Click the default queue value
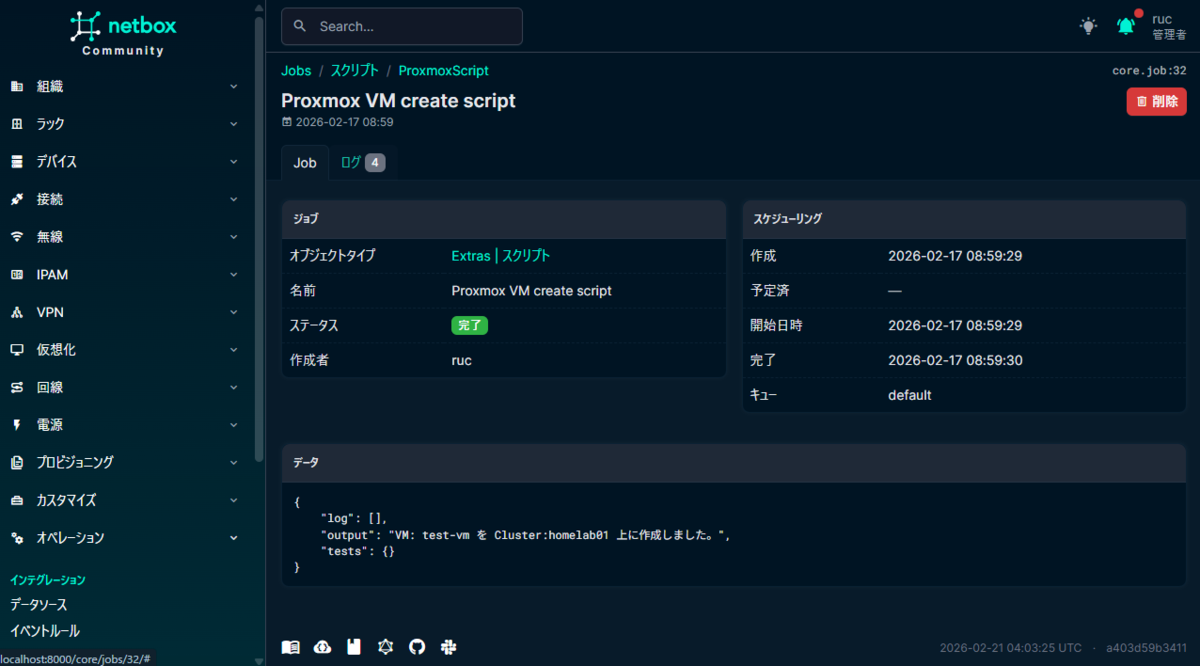 click(910, 395)
